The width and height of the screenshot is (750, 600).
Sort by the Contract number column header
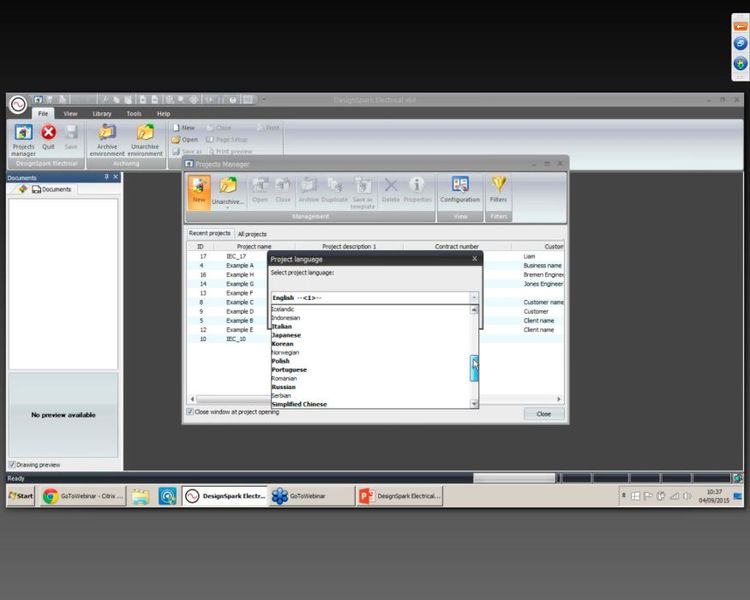pos(457,246)
